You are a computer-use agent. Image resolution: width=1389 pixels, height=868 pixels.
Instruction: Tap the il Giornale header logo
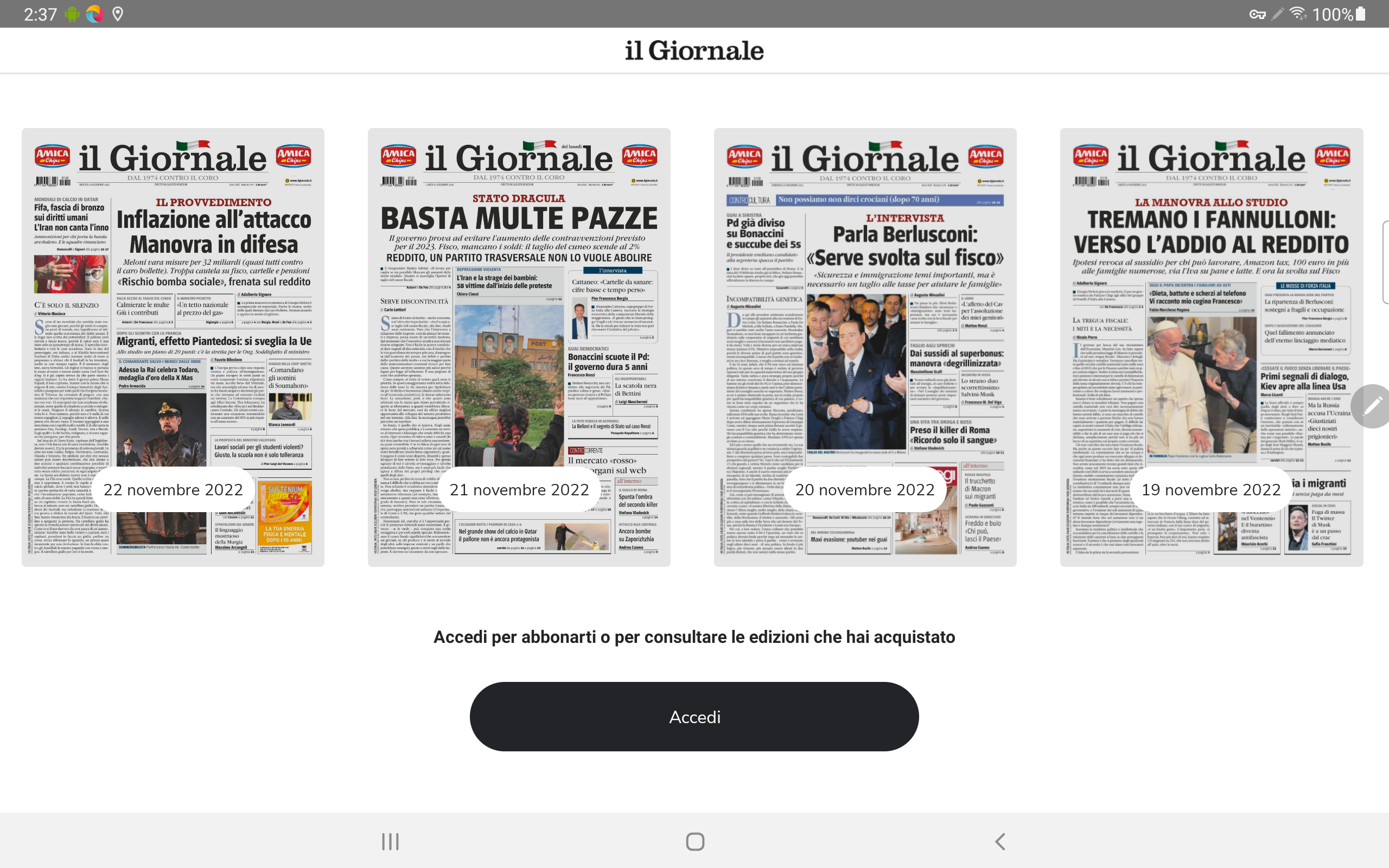pos(694,50)
